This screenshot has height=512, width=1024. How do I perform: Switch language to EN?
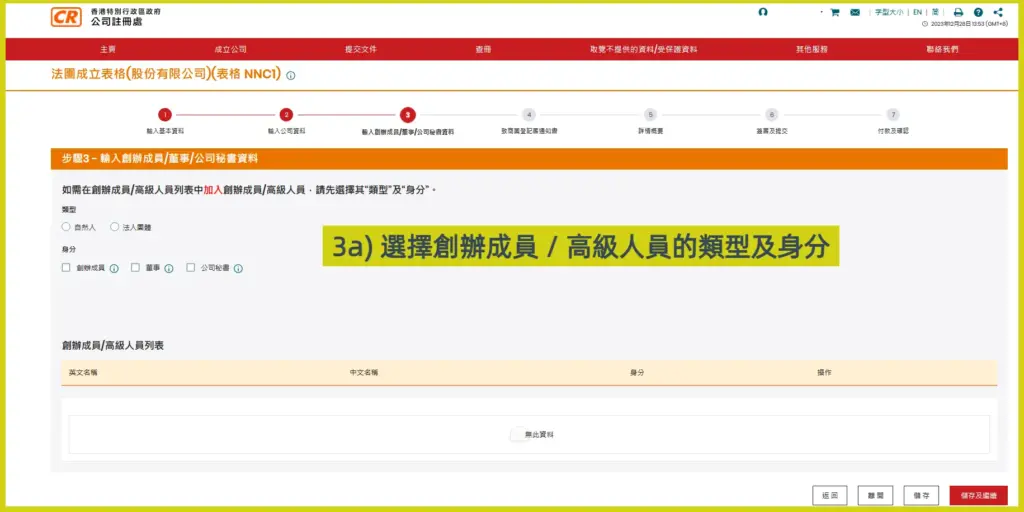tap(917, 12)
